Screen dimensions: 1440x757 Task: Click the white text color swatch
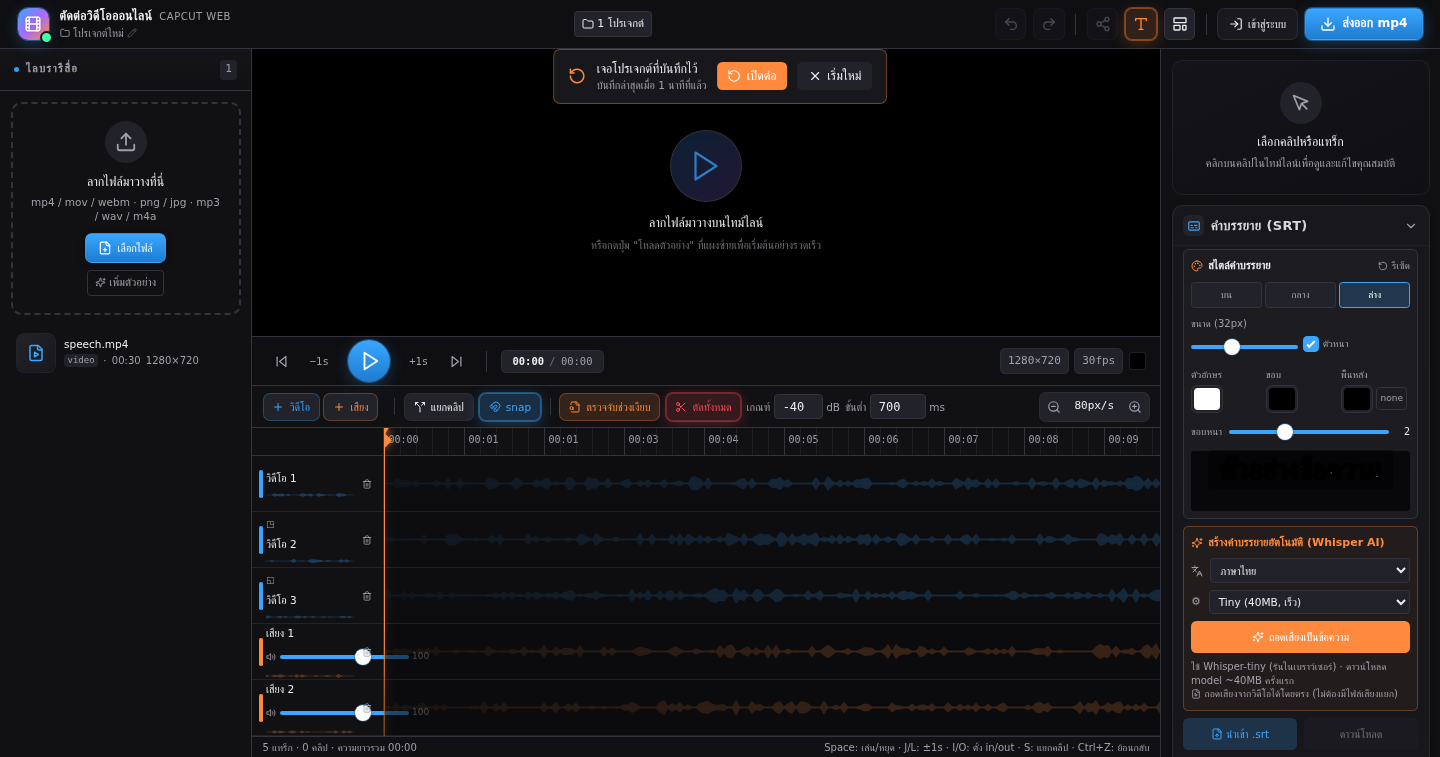(x=1207, y=399)
